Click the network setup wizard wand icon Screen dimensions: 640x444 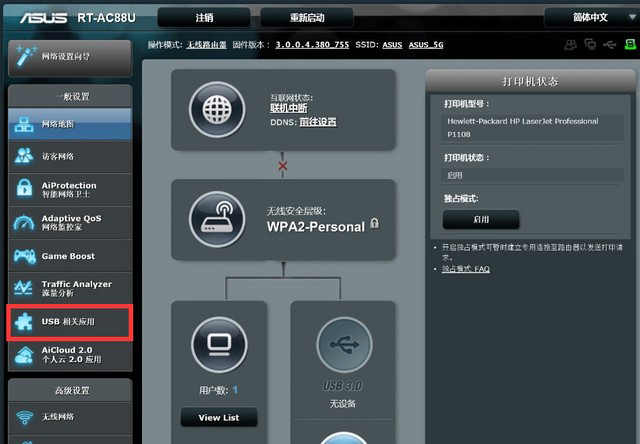pos(25,56)
